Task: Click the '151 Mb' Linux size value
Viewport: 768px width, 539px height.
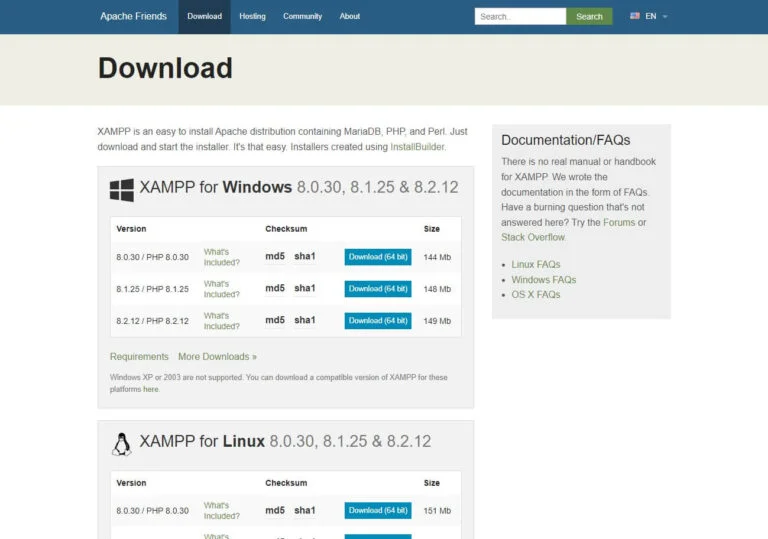Action: tap(437, 511)
